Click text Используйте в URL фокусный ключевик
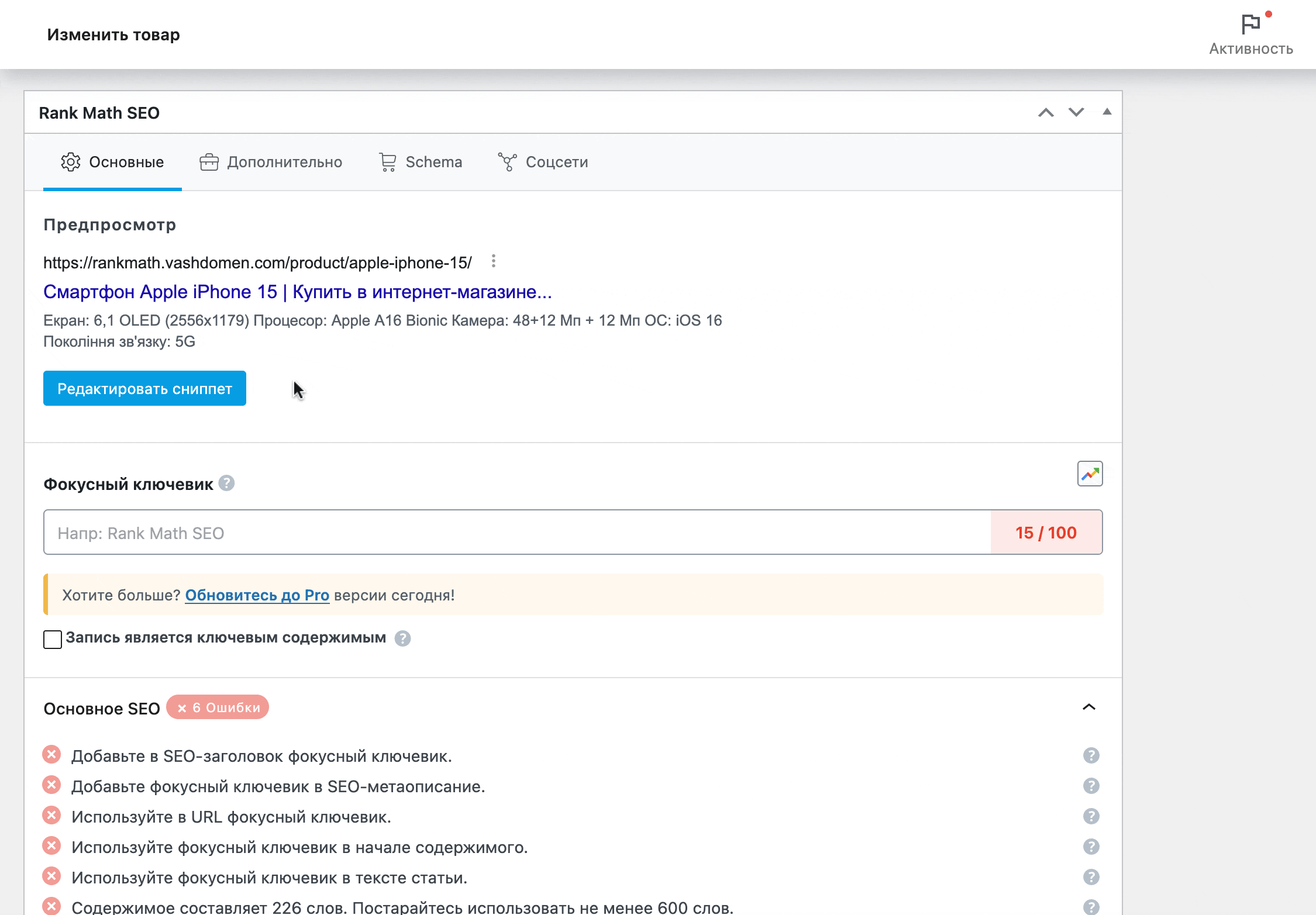1316x915 pixels. tap(231, 817)
